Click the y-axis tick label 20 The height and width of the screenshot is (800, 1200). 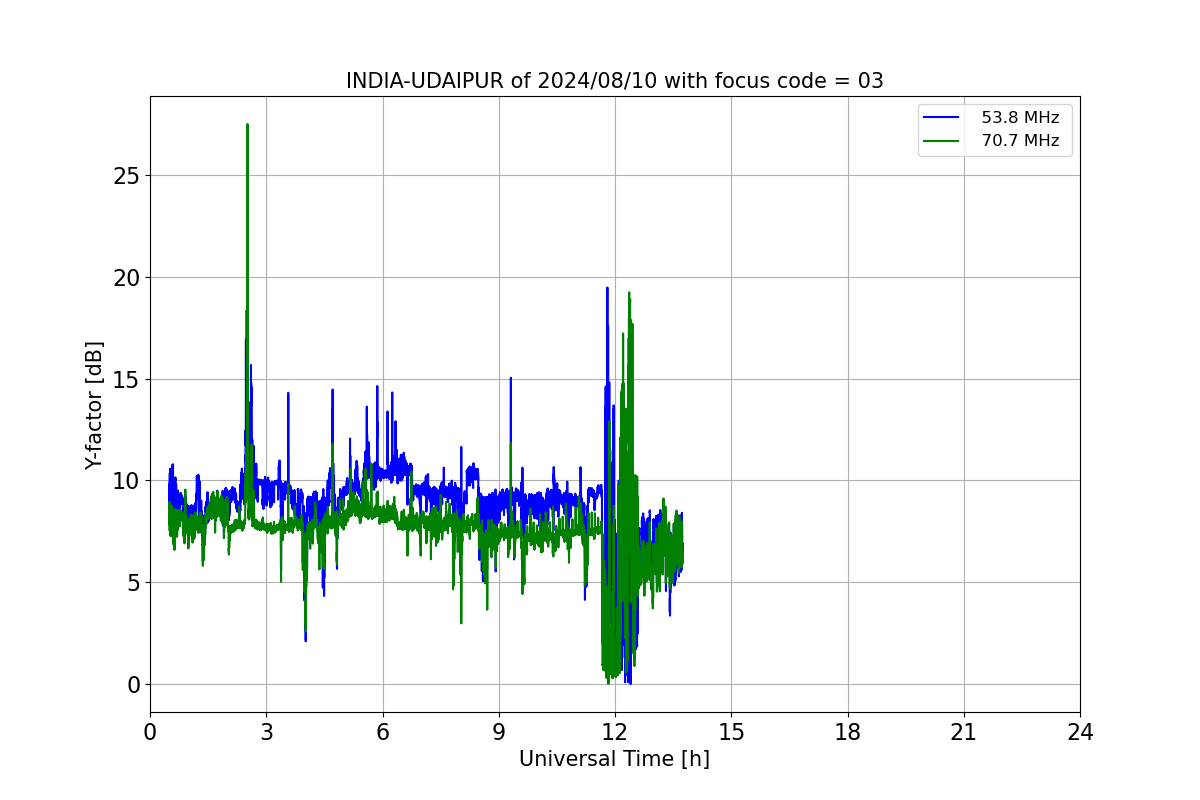tap(128, 278)
